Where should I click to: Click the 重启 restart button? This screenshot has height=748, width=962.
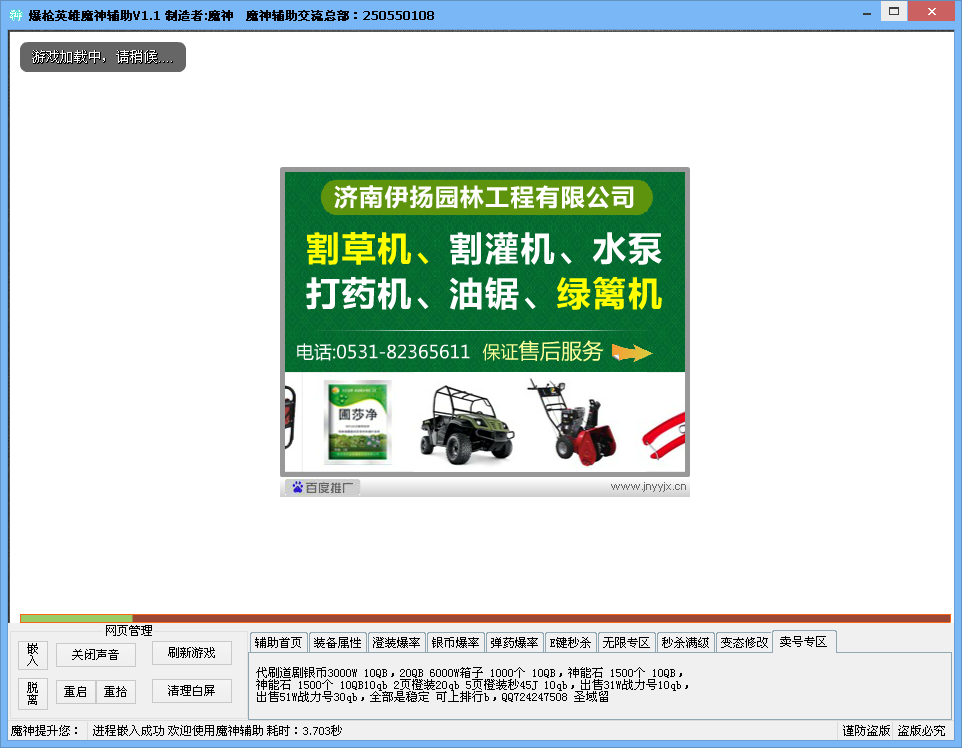click(x=75, y=692)
